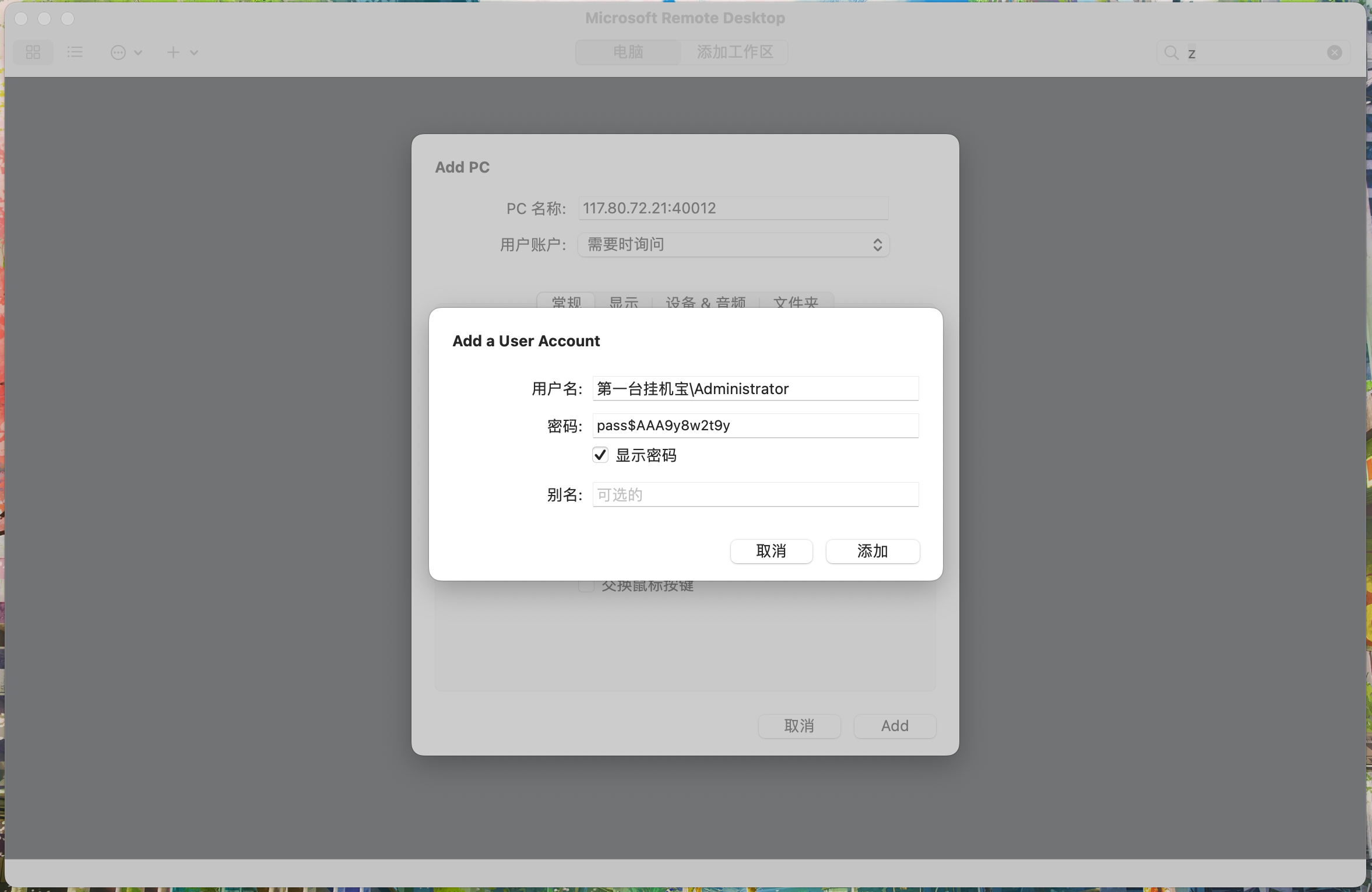Click the list view icon
This screenshot has height=892, width=1372.
[75, 52]
